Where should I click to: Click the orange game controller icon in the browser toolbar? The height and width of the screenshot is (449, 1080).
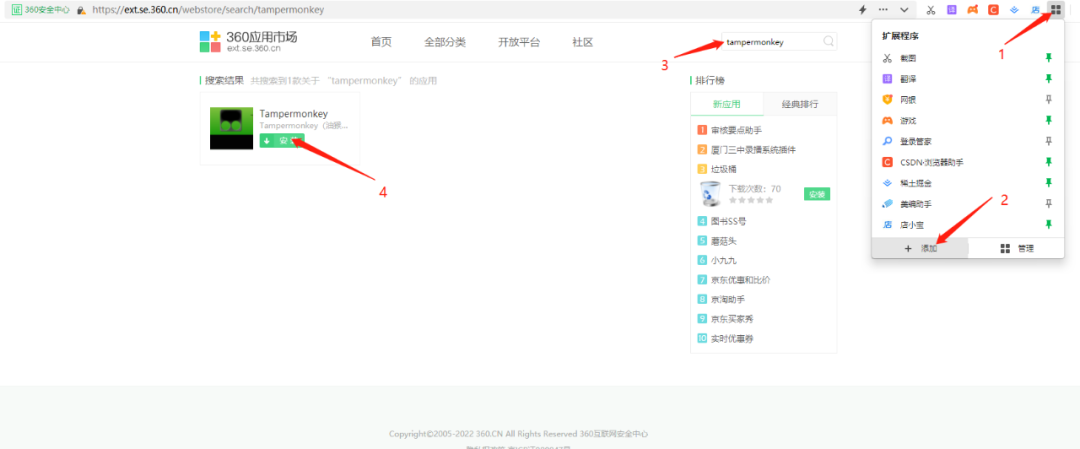972,10
